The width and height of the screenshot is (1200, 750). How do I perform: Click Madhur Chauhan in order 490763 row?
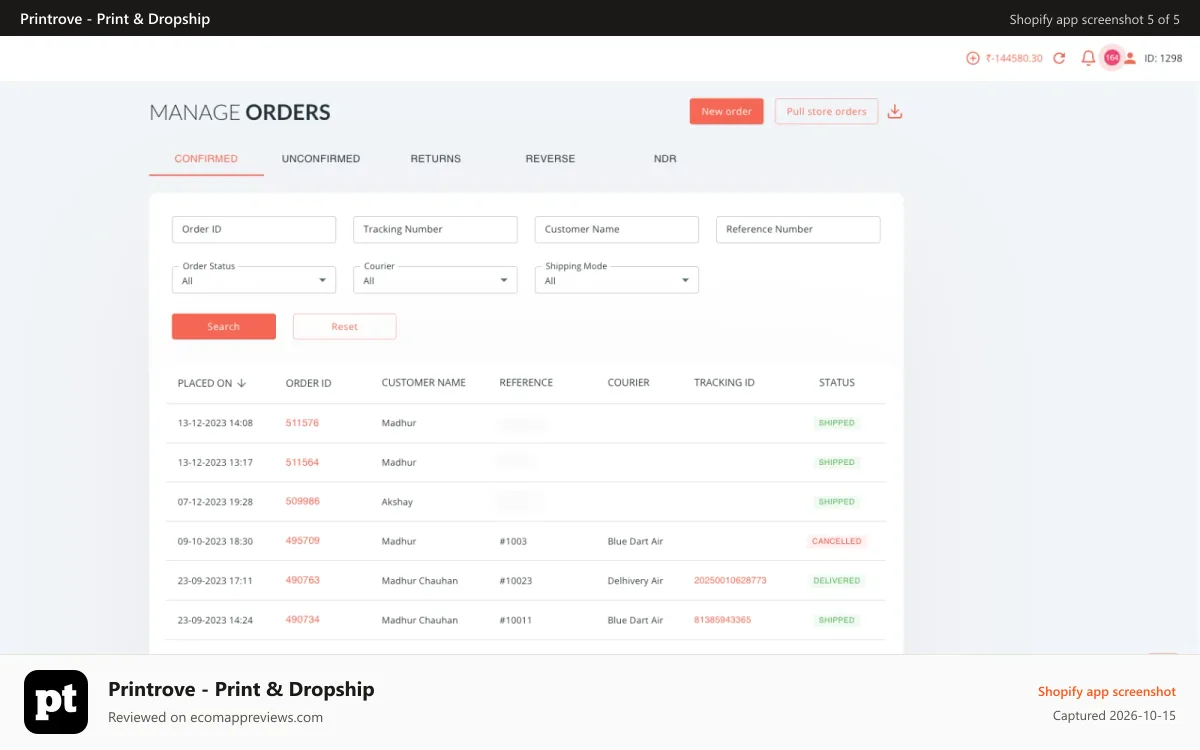tap(419, 580)
